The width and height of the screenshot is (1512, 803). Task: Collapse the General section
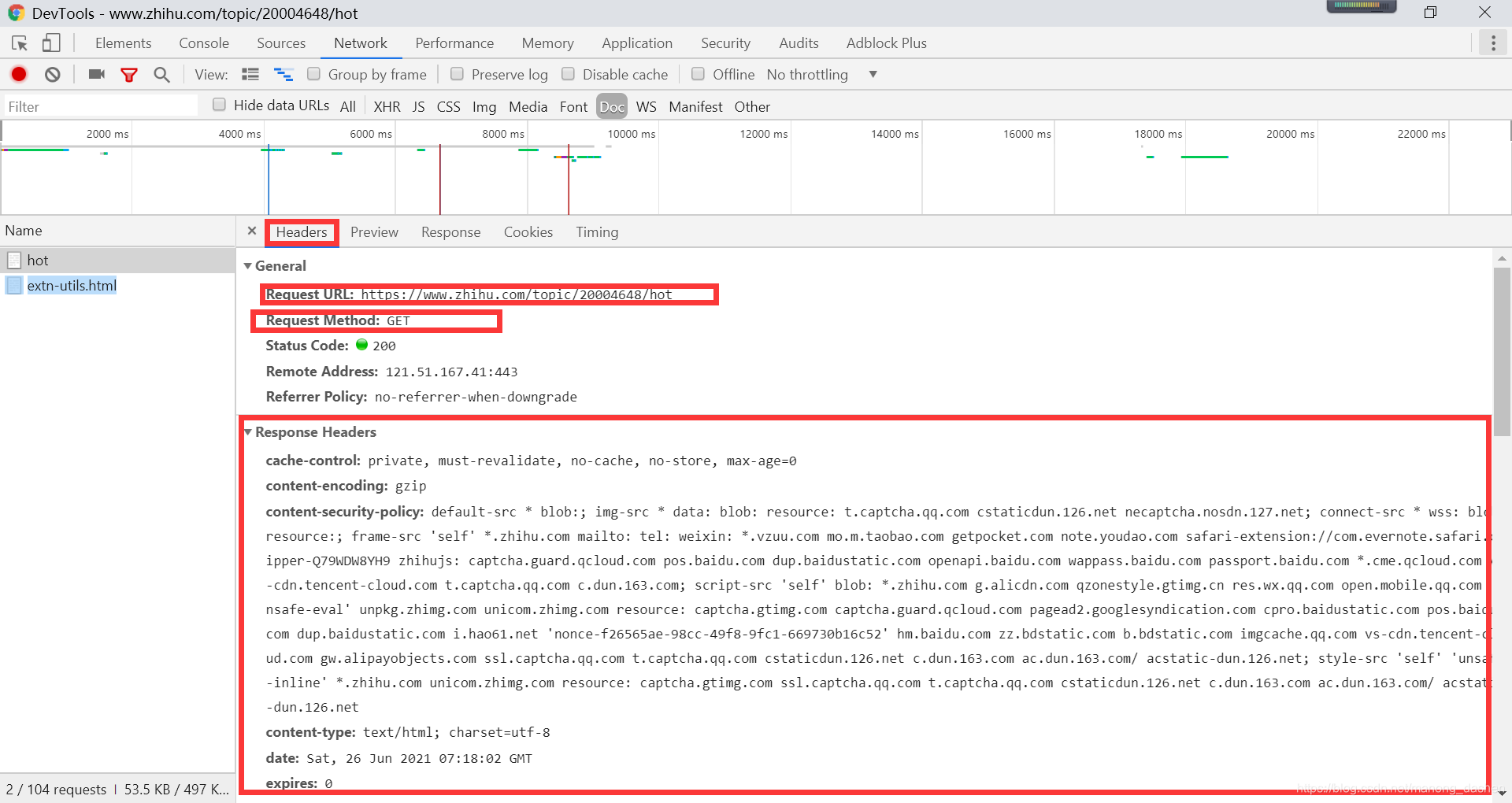[248, 266]
